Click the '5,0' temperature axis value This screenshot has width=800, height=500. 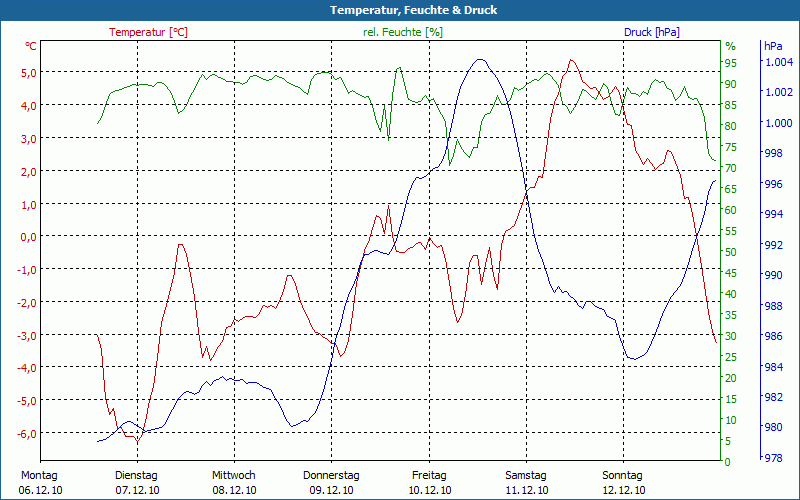click(x=29, y=72)
